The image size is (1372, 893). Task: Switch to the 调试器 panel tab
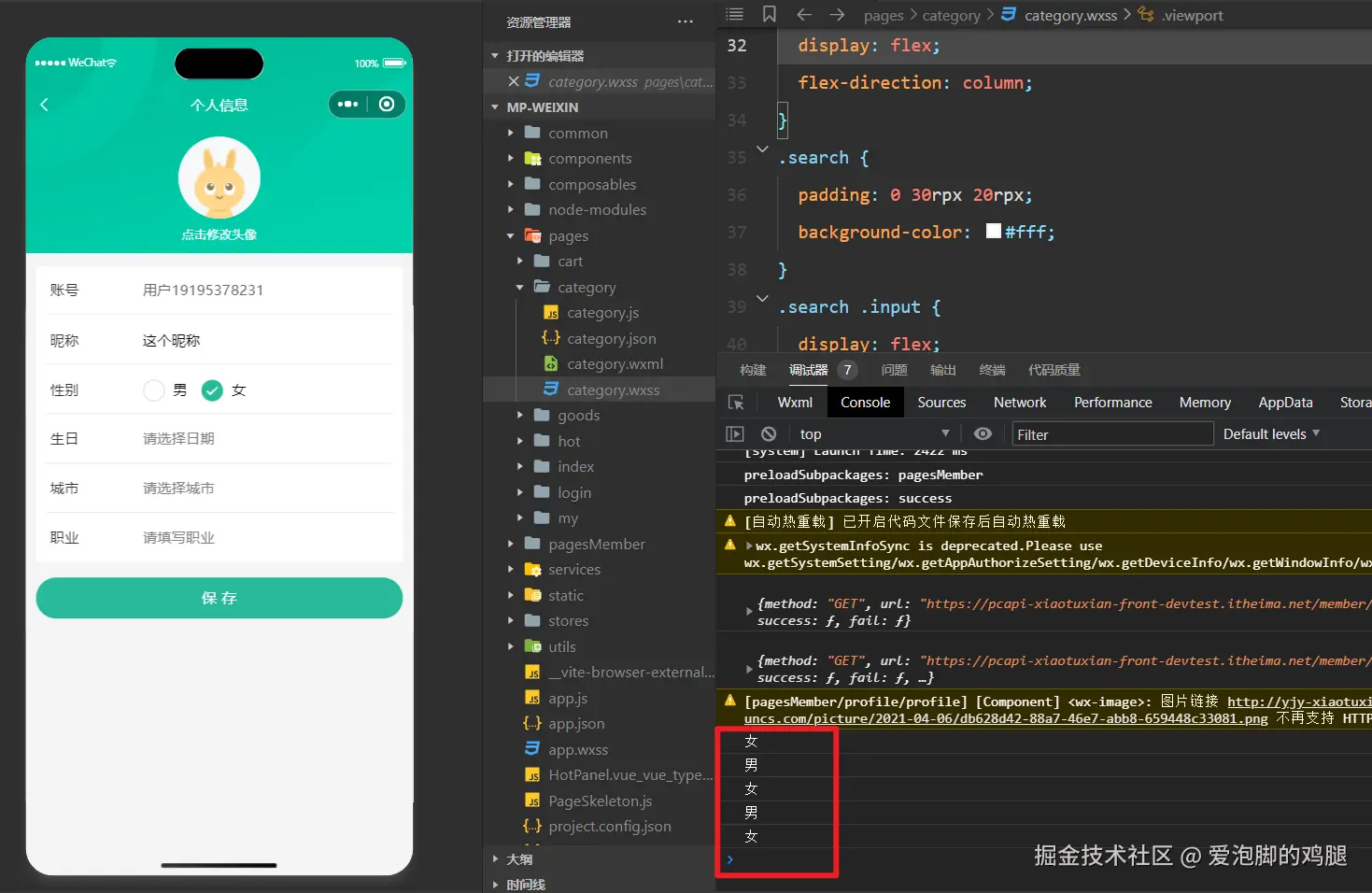(x=808, y=370)
